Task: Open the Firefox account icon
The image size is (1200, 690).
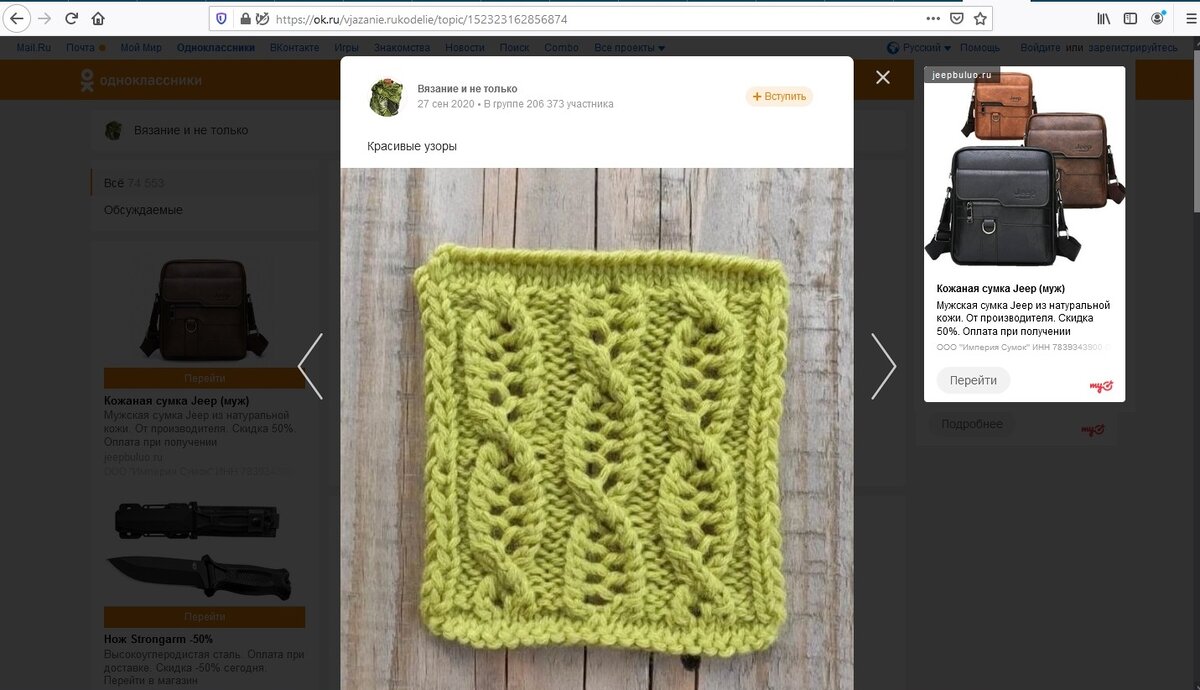Action: (x=1158, y=18)
